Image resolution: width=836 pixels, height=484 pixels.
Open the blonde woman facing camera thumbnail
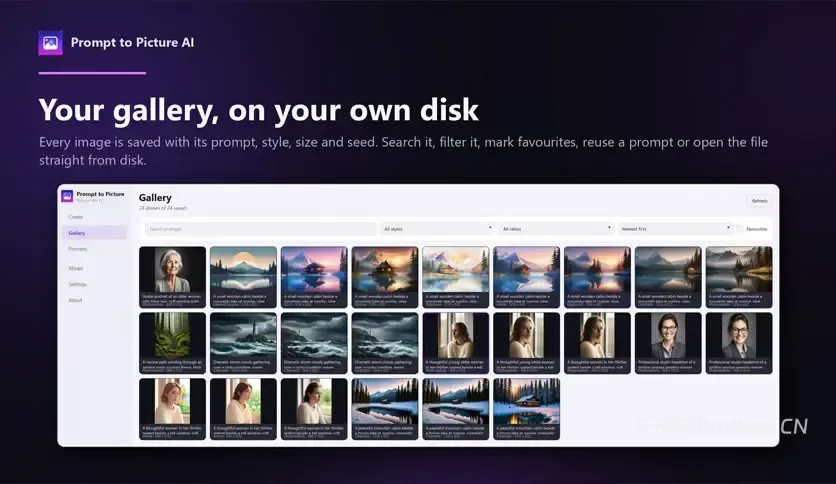[x=172, y=409]
